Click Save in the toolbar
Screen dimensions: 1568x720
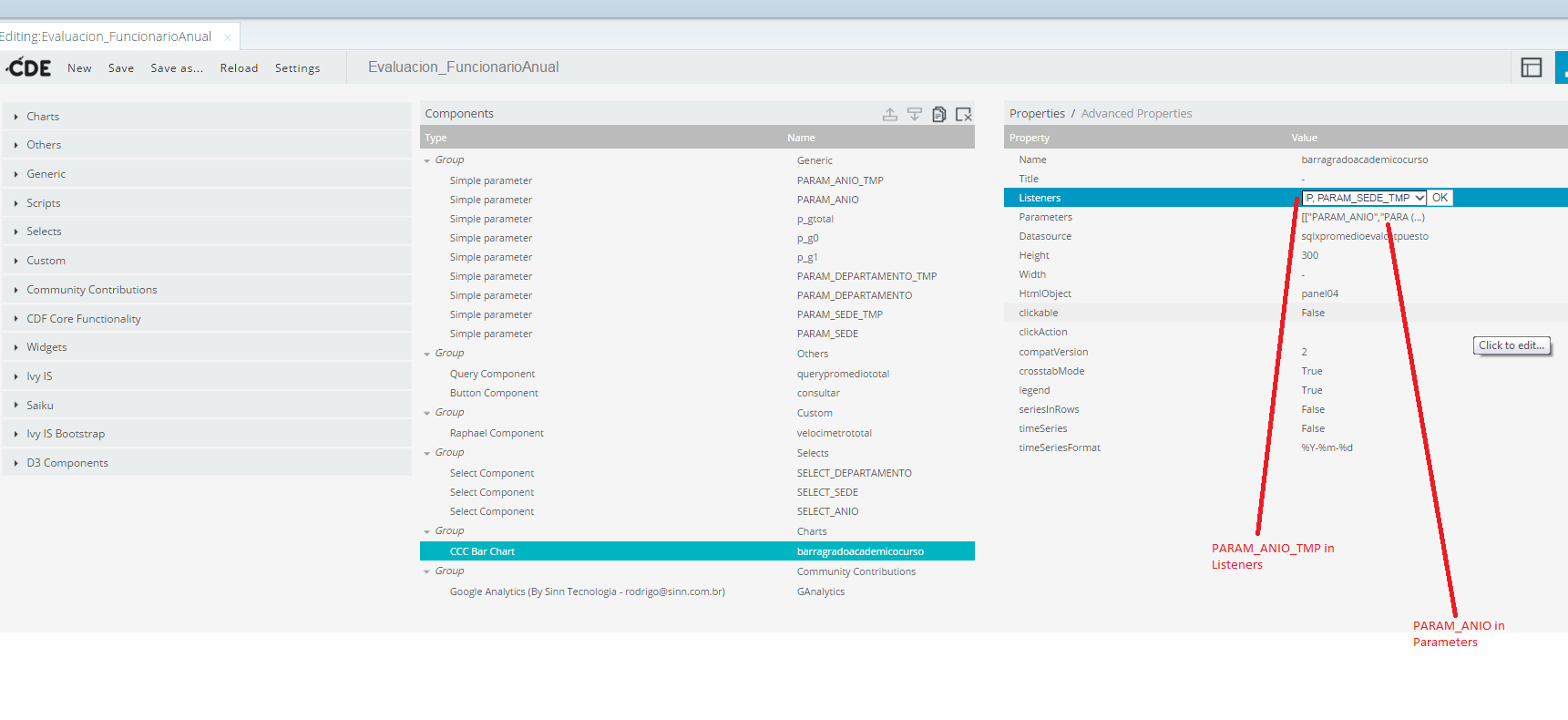pos(121,68)
